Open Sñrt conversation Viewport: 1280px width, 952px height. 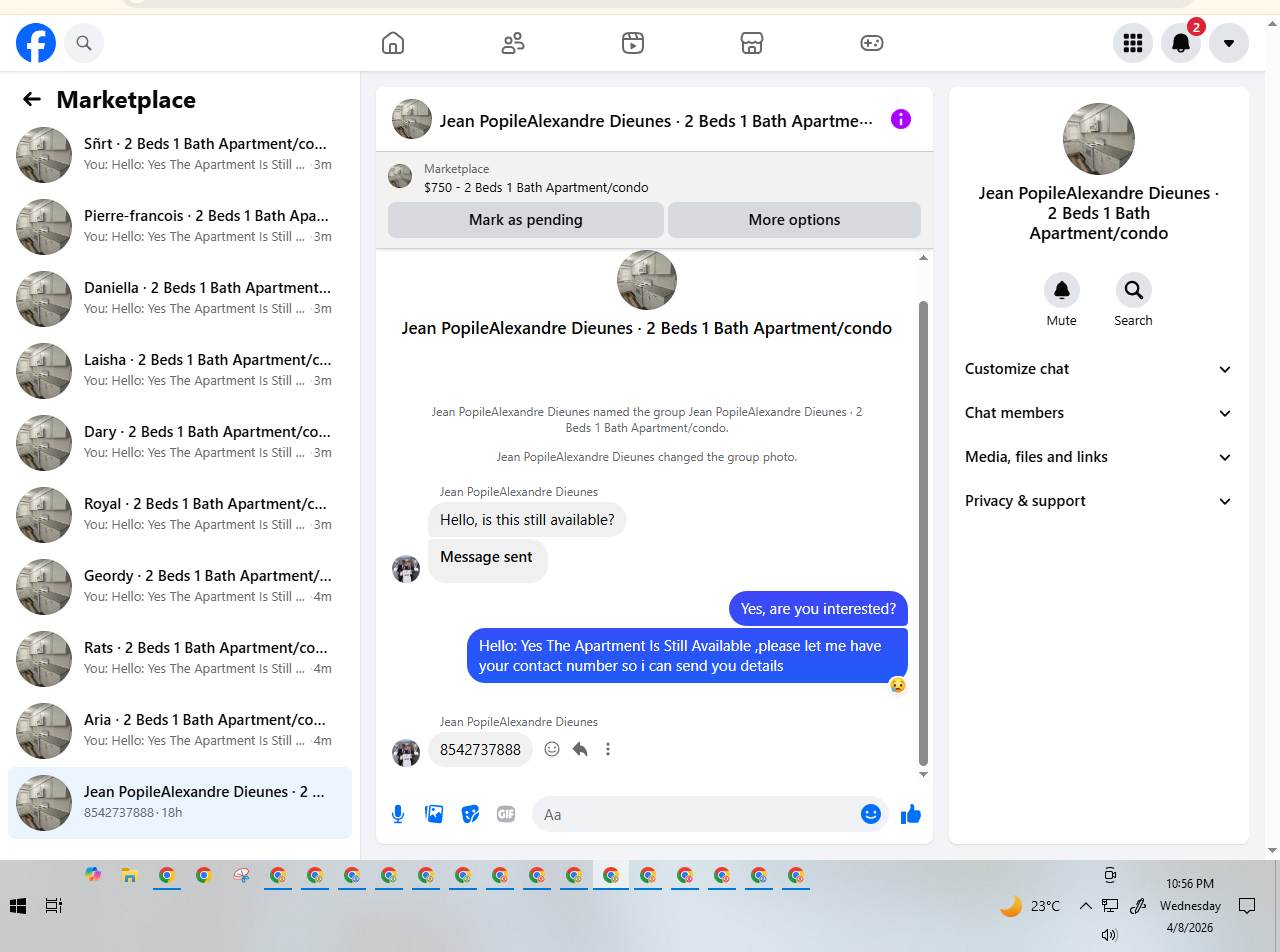pyautogui.click(x=180, y=155)
